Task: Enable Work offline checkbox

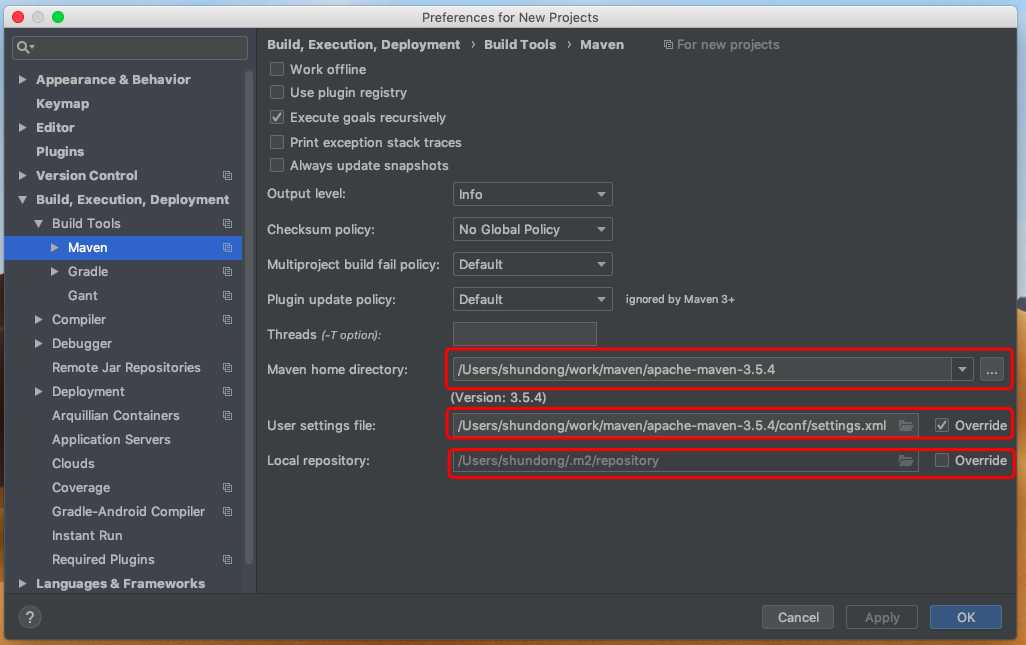Action: 277,69
